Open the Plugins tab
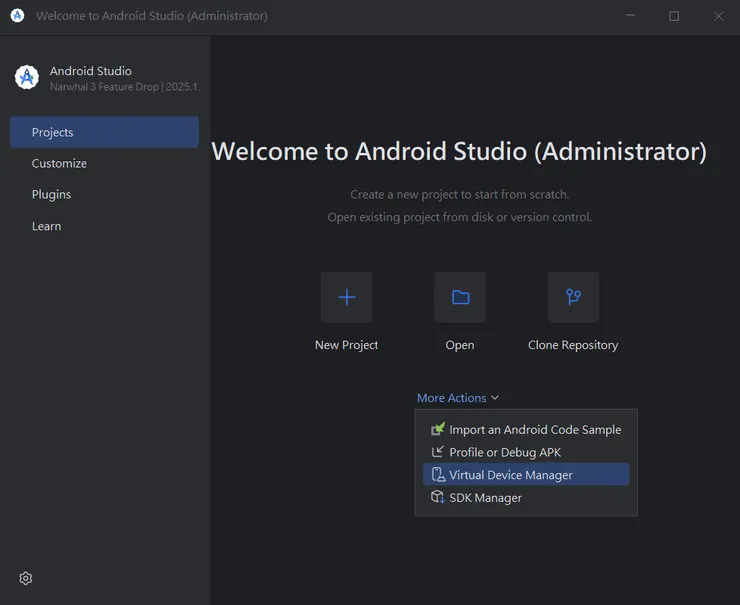740x605 pixels. 51,194
